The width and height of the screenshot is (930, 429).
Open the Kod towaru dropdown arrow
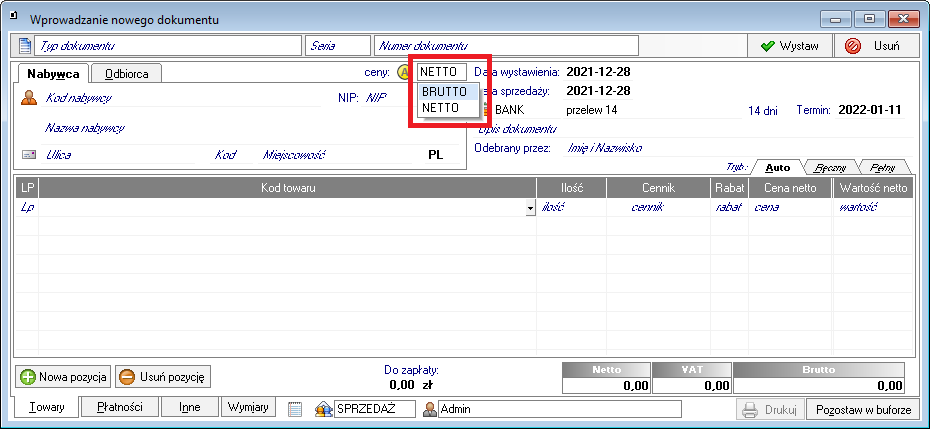coord(529,208)
